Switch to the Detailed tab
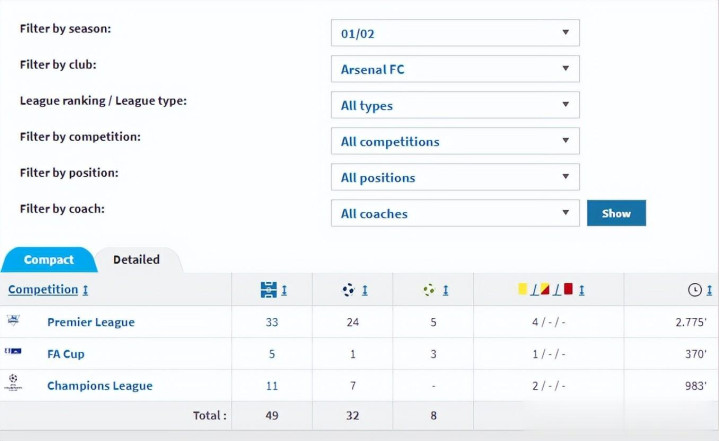The width and height of the screenshot is (719, 441). pos(136,259)
